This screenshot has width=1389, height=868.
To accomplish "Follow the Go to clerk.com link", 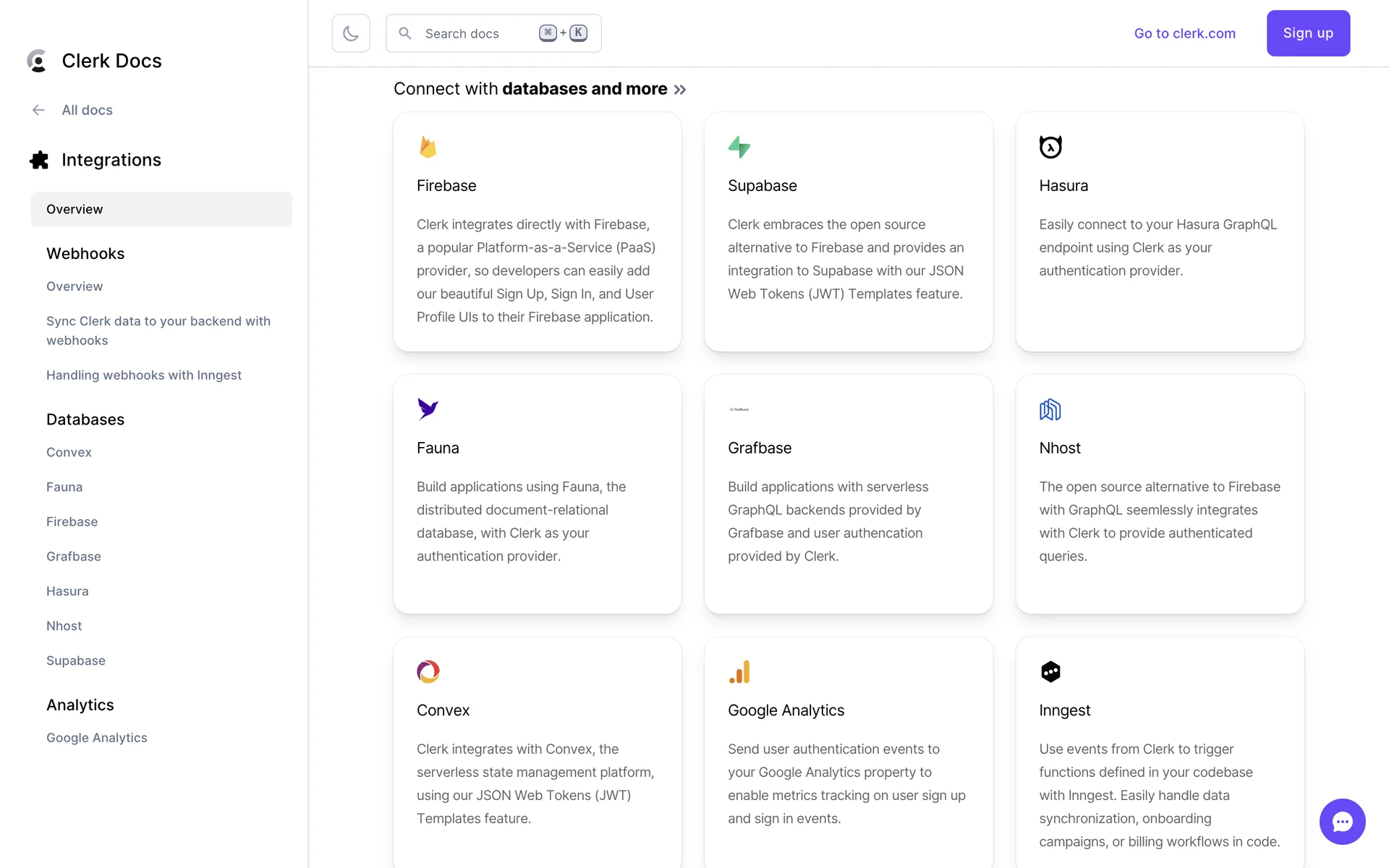I will 1184,33.
